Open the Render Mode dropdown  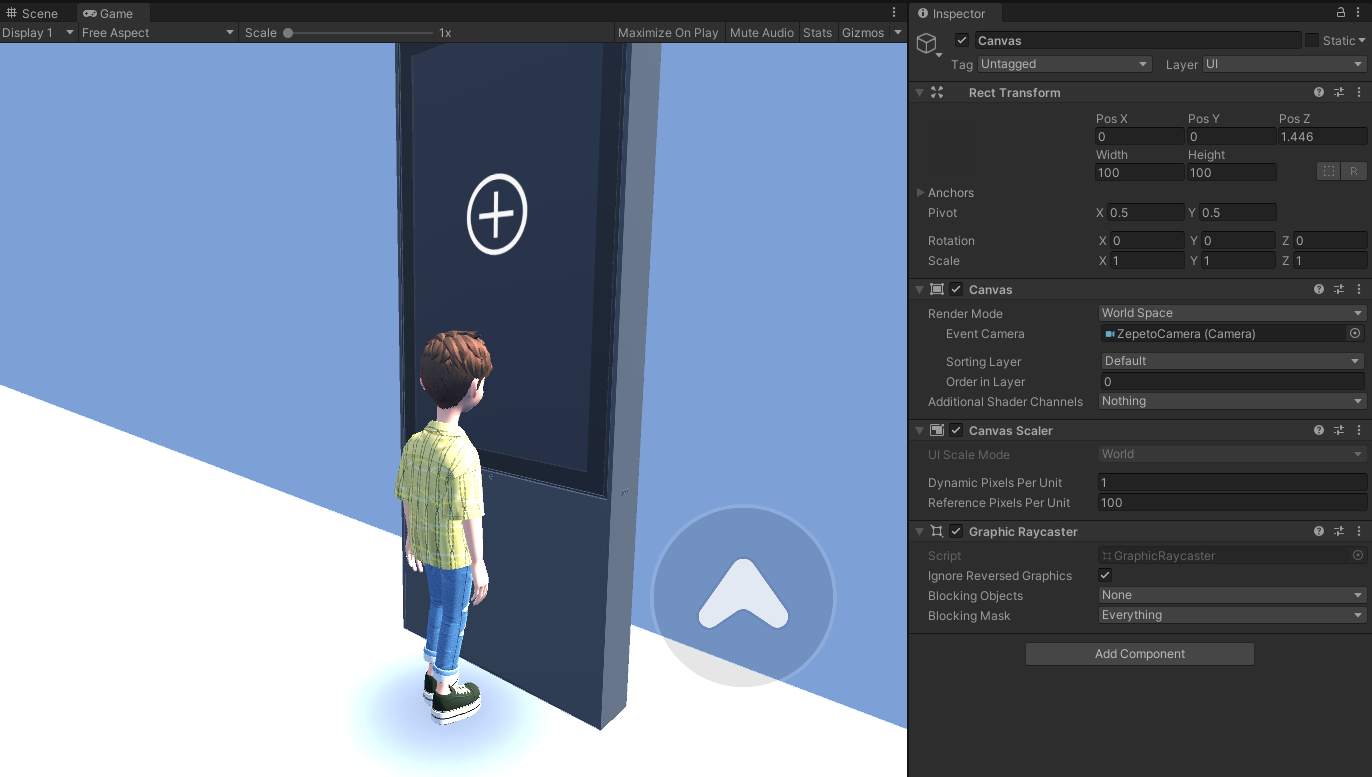click(1231, 312)
